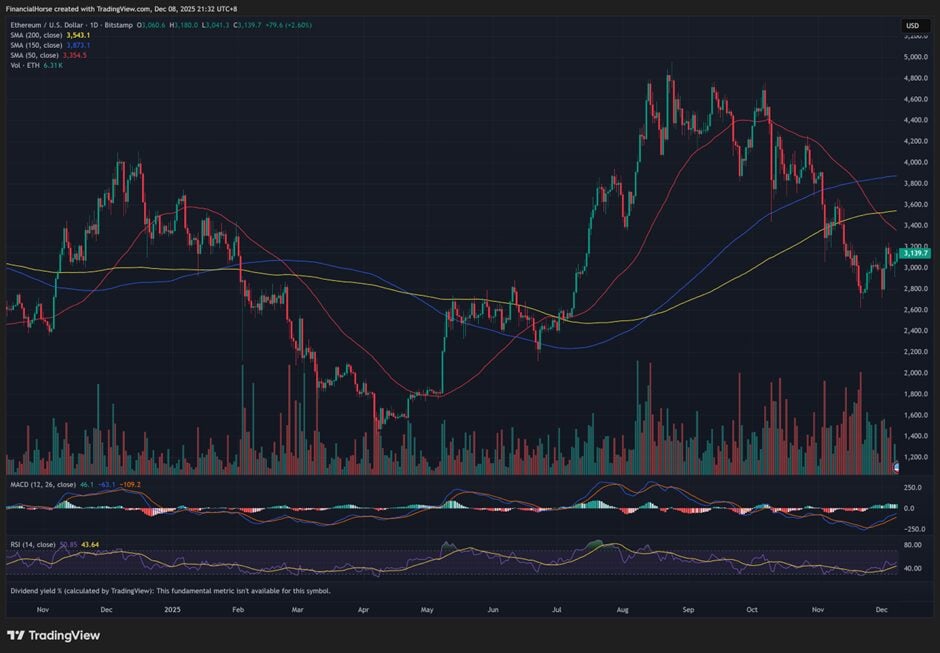Click the 4,000.0 price scale level

(x=914, y=162)
